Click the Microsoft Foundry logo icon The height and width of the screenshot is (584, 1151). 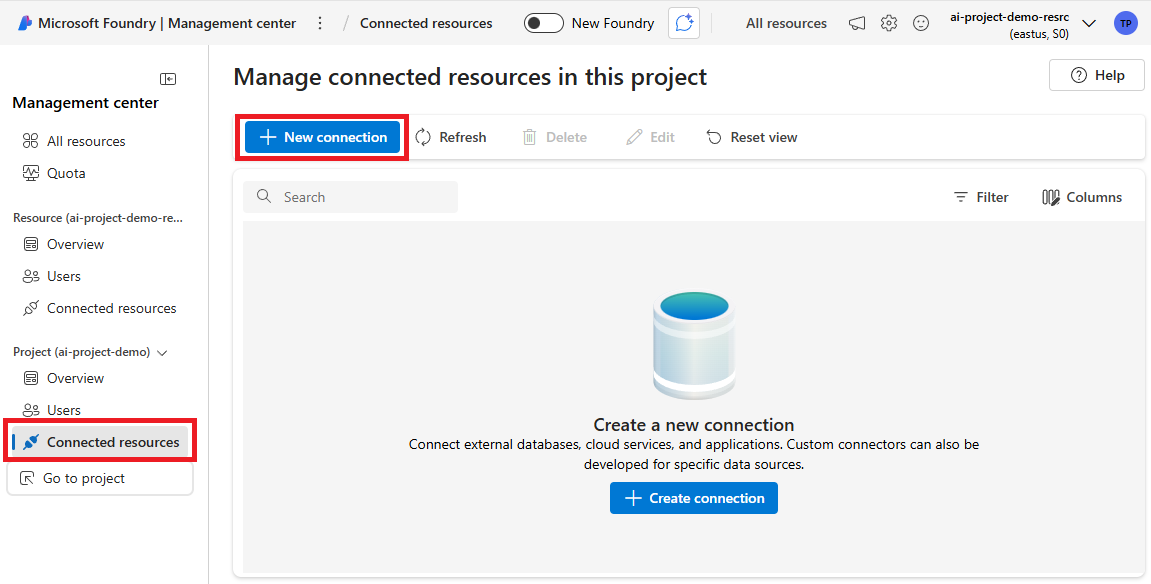tap(25, 23)
